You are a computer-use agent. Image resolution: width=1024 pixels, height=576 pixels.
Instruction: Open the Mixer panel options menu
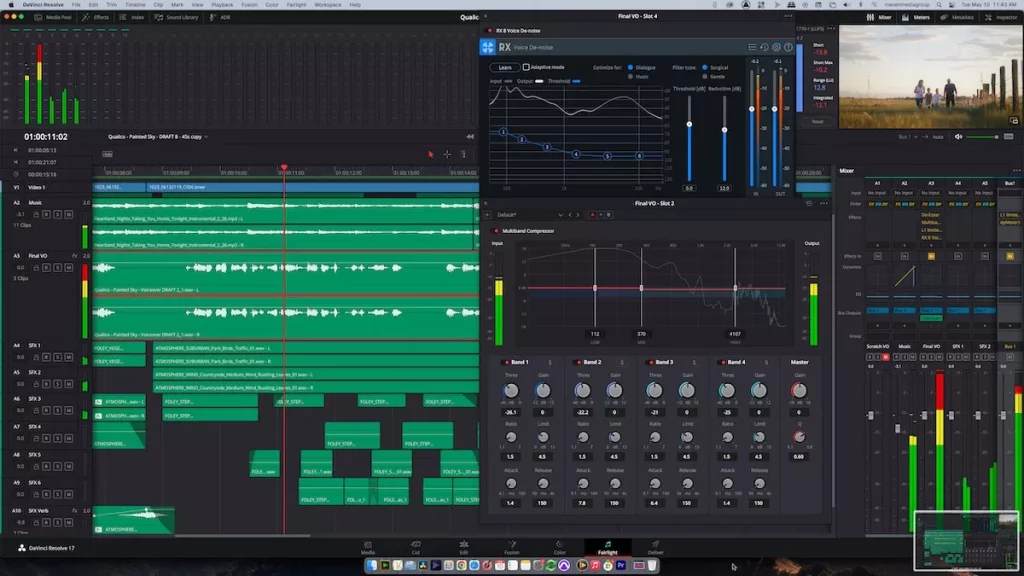1016,170
